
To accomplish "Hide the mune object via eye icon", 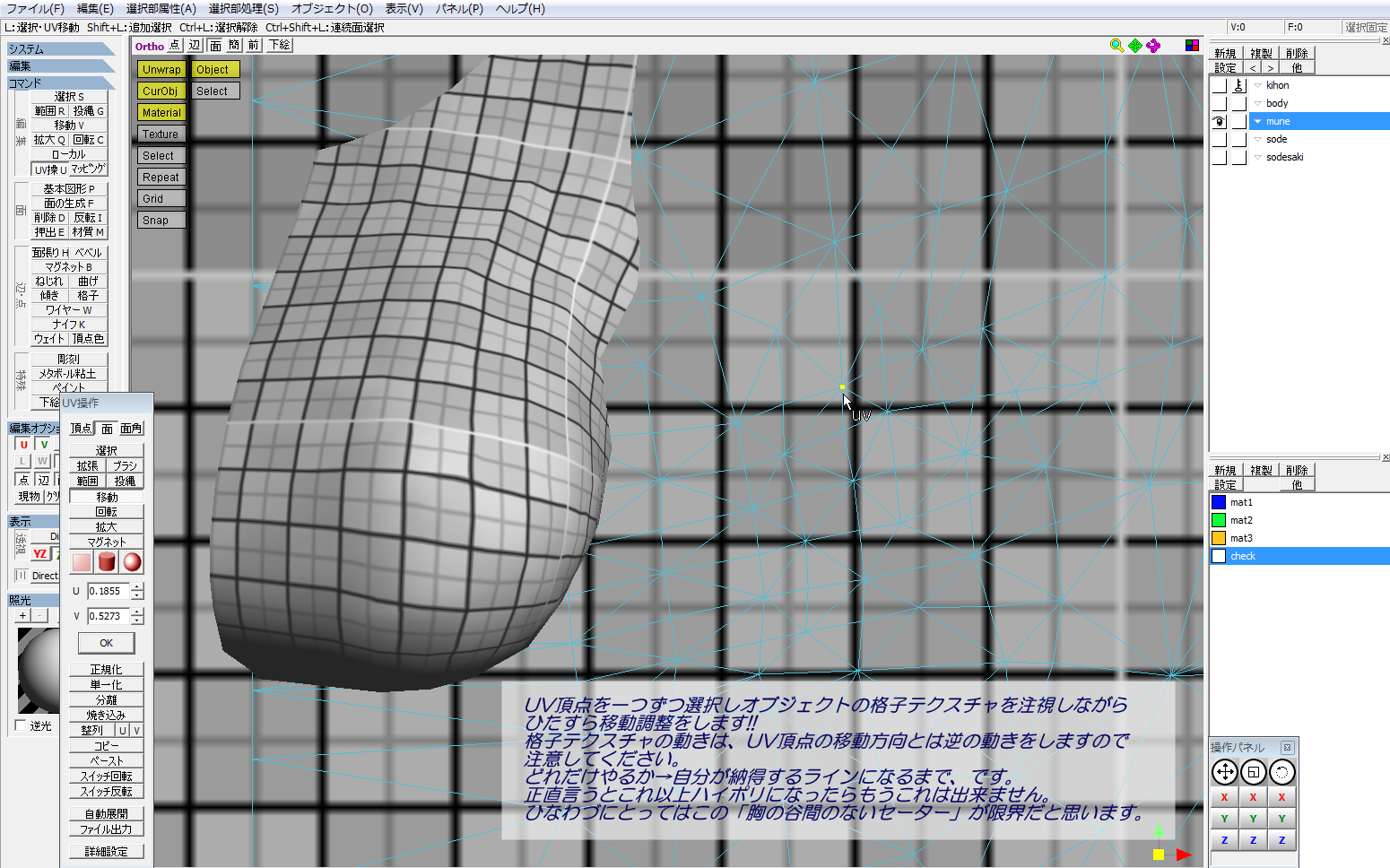I will tap(1219, 121).
